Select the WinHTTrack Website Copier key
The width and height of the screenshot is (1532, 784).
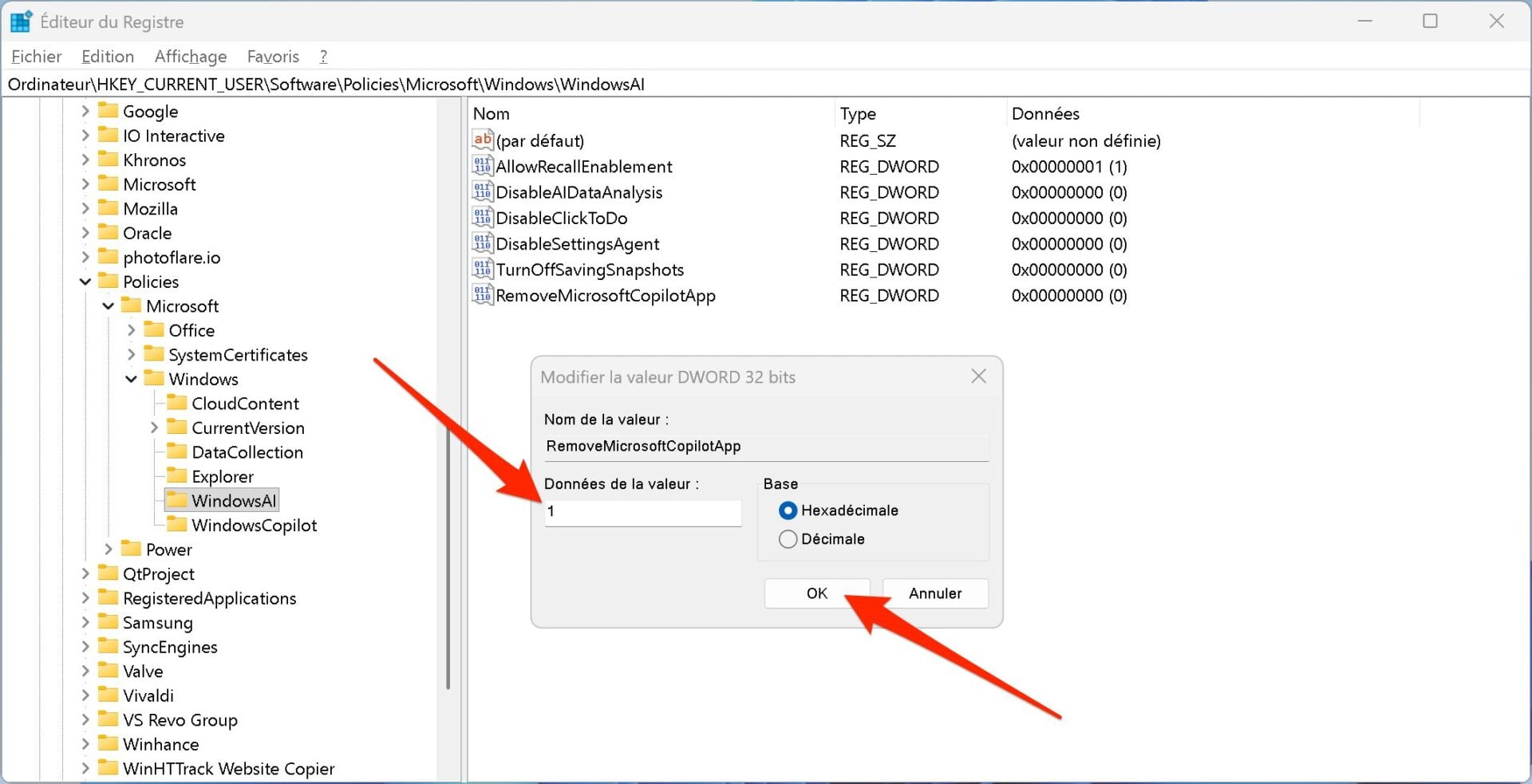228,769
